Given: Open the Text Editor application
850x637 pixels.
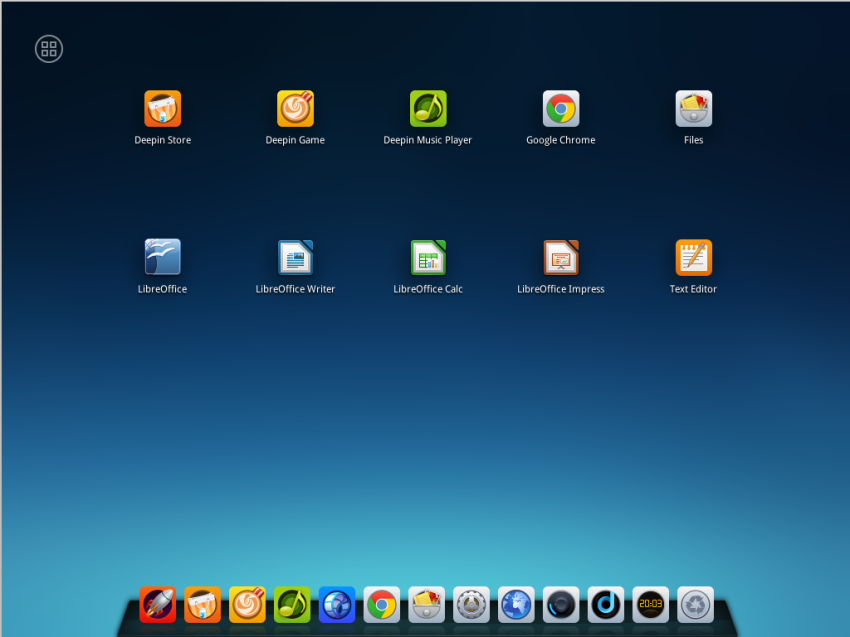Looking at the screenshot, I should (x=693, y=256).
